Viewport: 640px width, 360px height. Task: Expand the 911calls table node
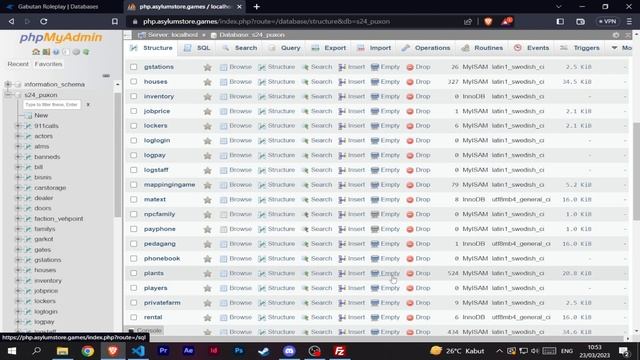tap(18, 126)
